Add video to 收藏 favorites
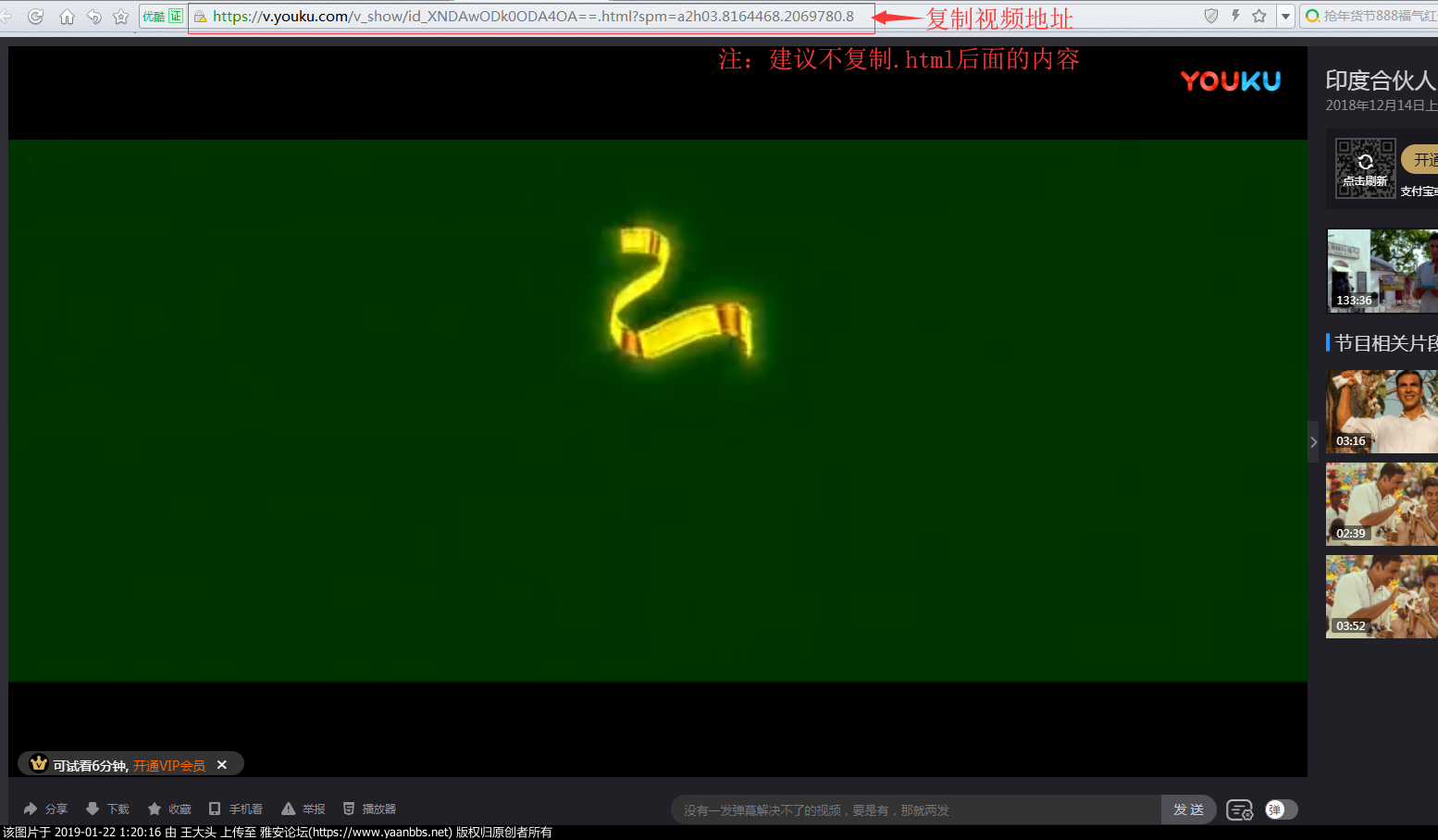The height and width of the screenshot is (840, 1438). 169,809
